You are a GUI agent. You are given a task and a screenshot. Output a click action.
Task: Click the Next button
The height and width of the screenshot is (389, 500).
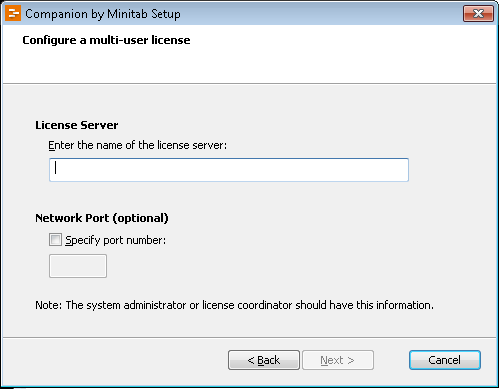(x=338, y=360)
